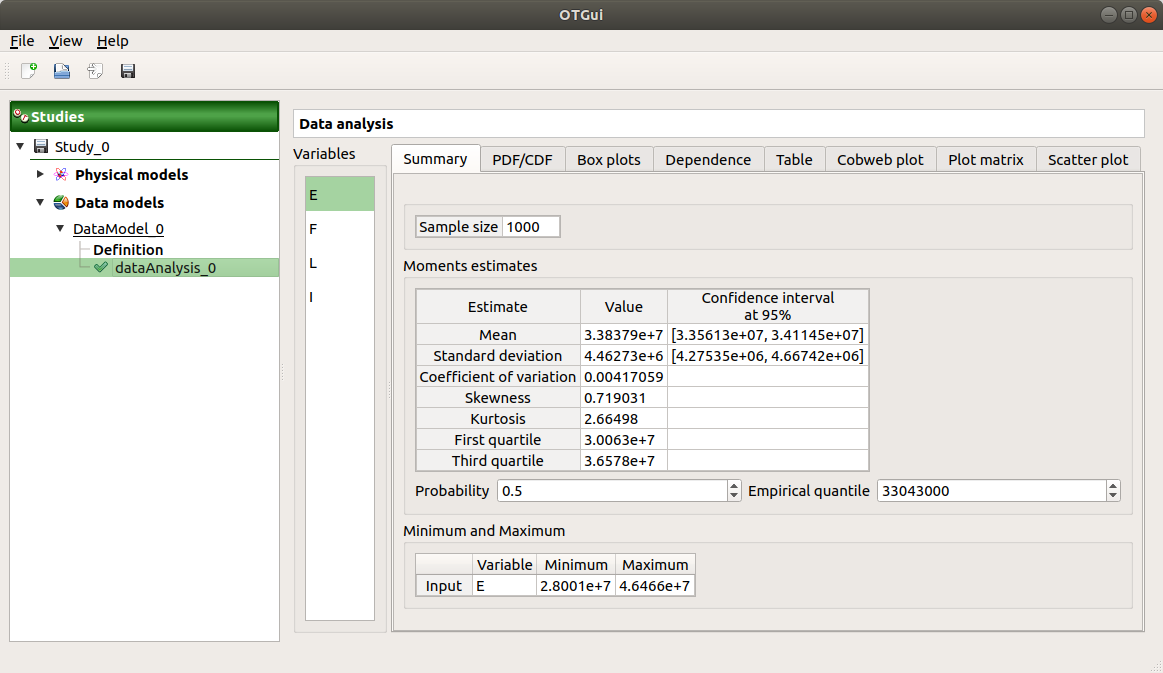This screenshot has width=1163, height=673.
Task: Open an existing study via the folder icon
Action: pos(61,70)
